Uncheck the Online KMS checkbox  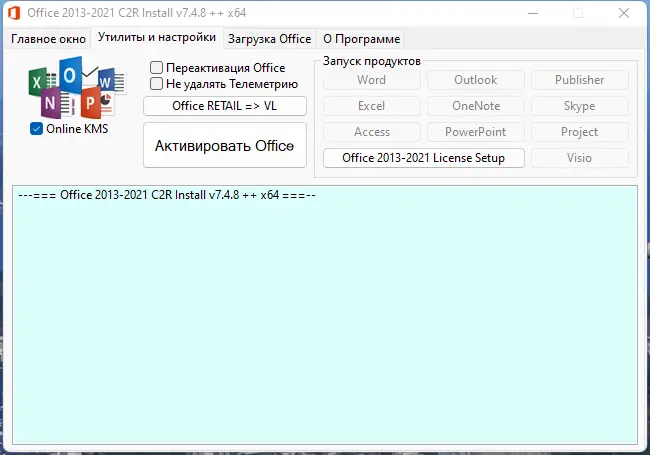[36, 129]
